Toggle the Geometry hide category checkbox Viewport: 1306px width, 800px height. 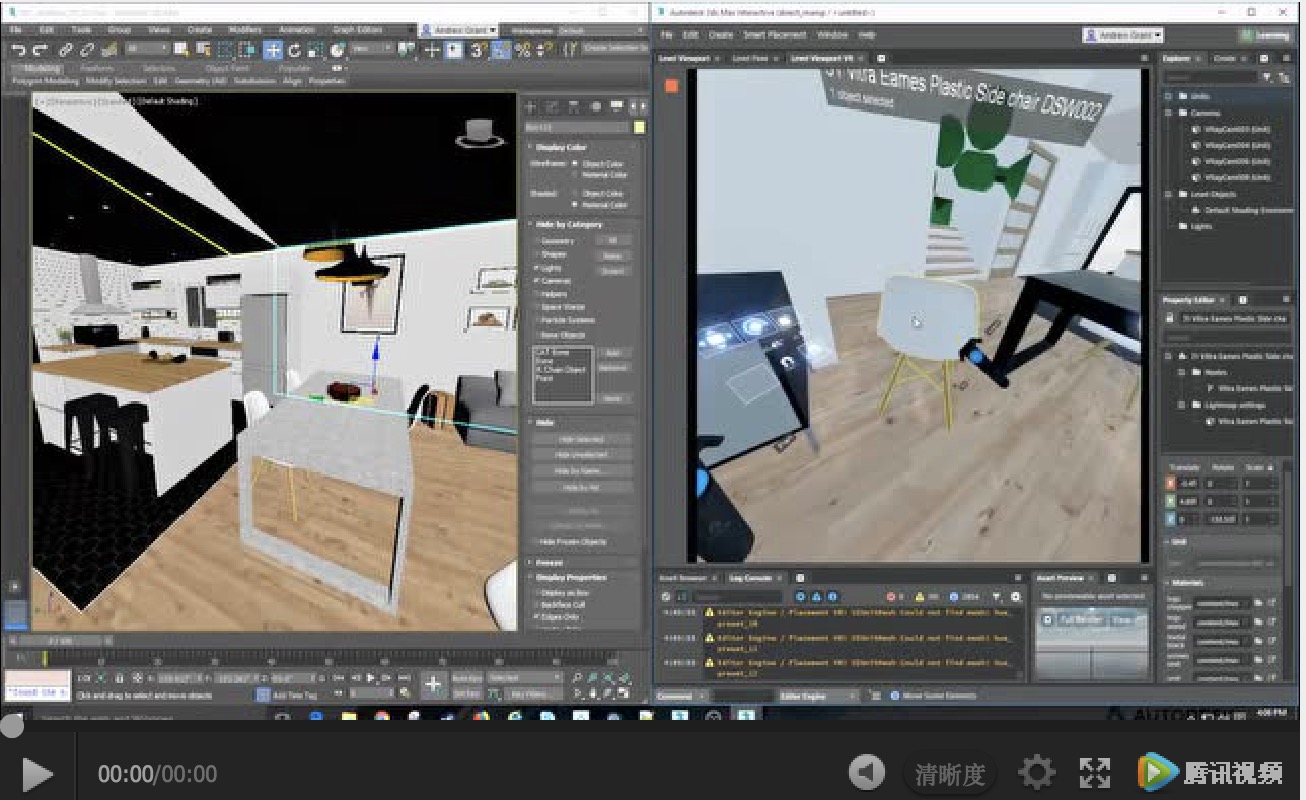pos(537,241)
